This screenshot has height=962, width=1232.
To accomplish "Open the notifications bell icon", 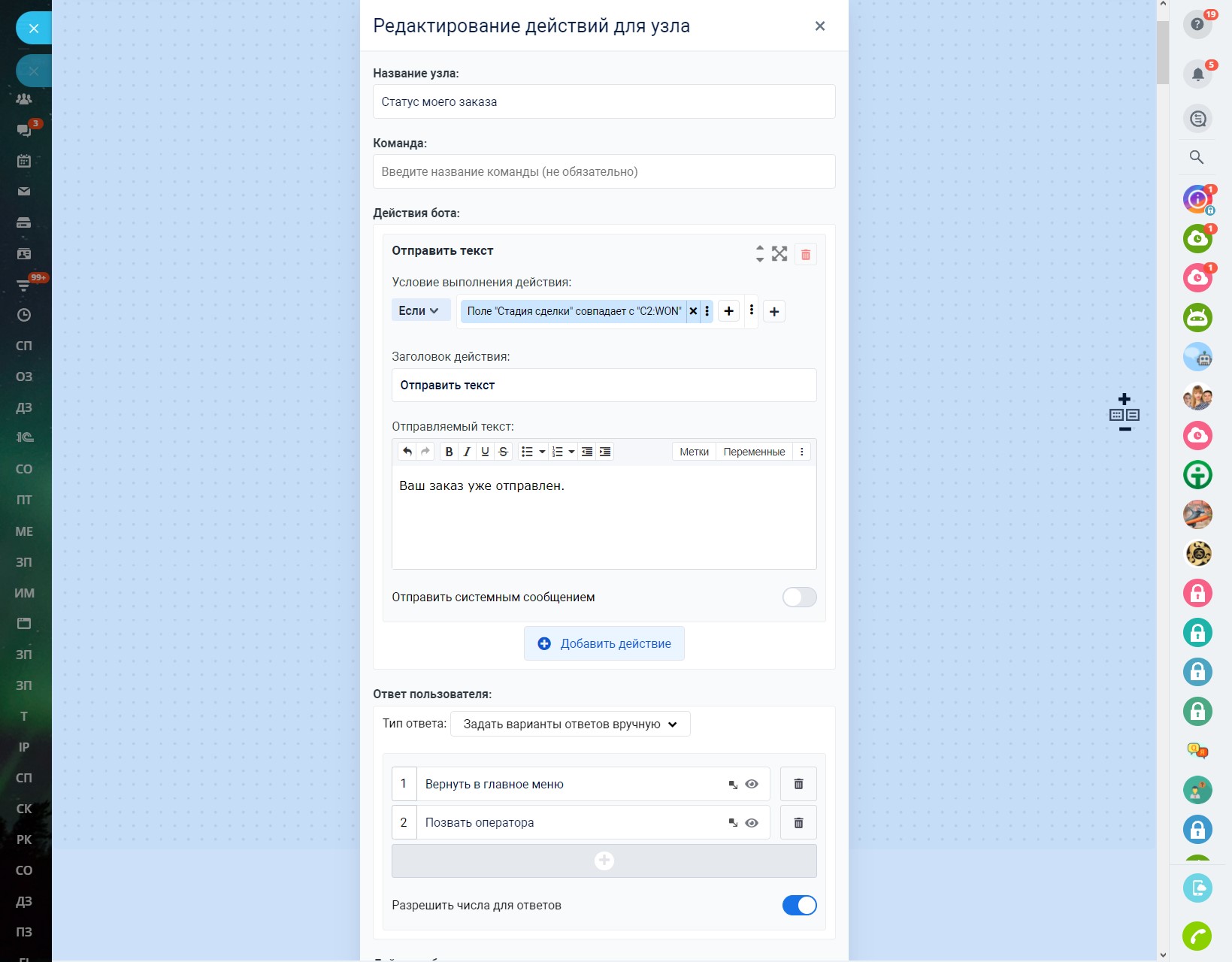I will (x=1197, y=74).
